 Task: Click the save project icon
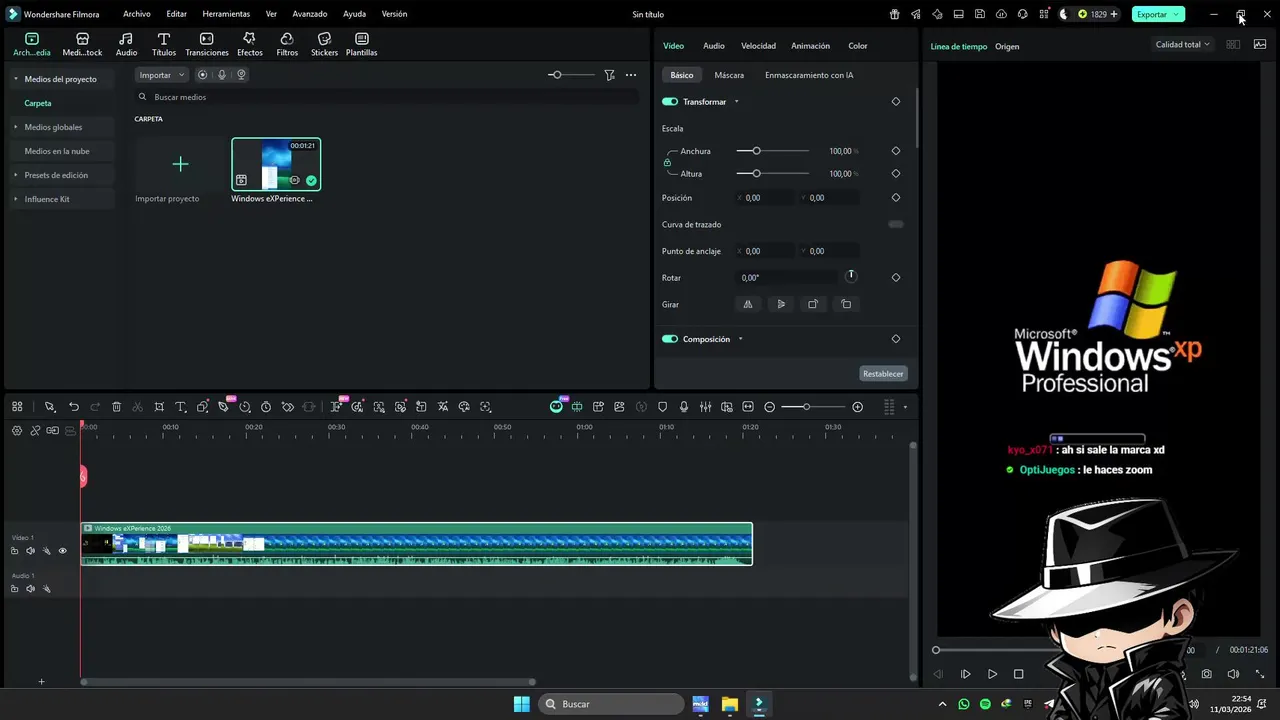979,14
